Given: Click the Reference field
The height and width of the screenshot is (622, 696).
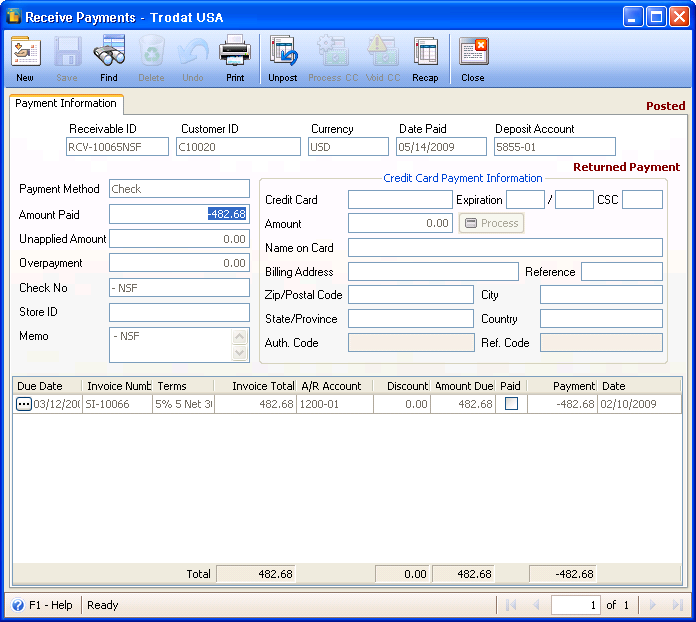Looking at the screenshot, I should 622,271.
